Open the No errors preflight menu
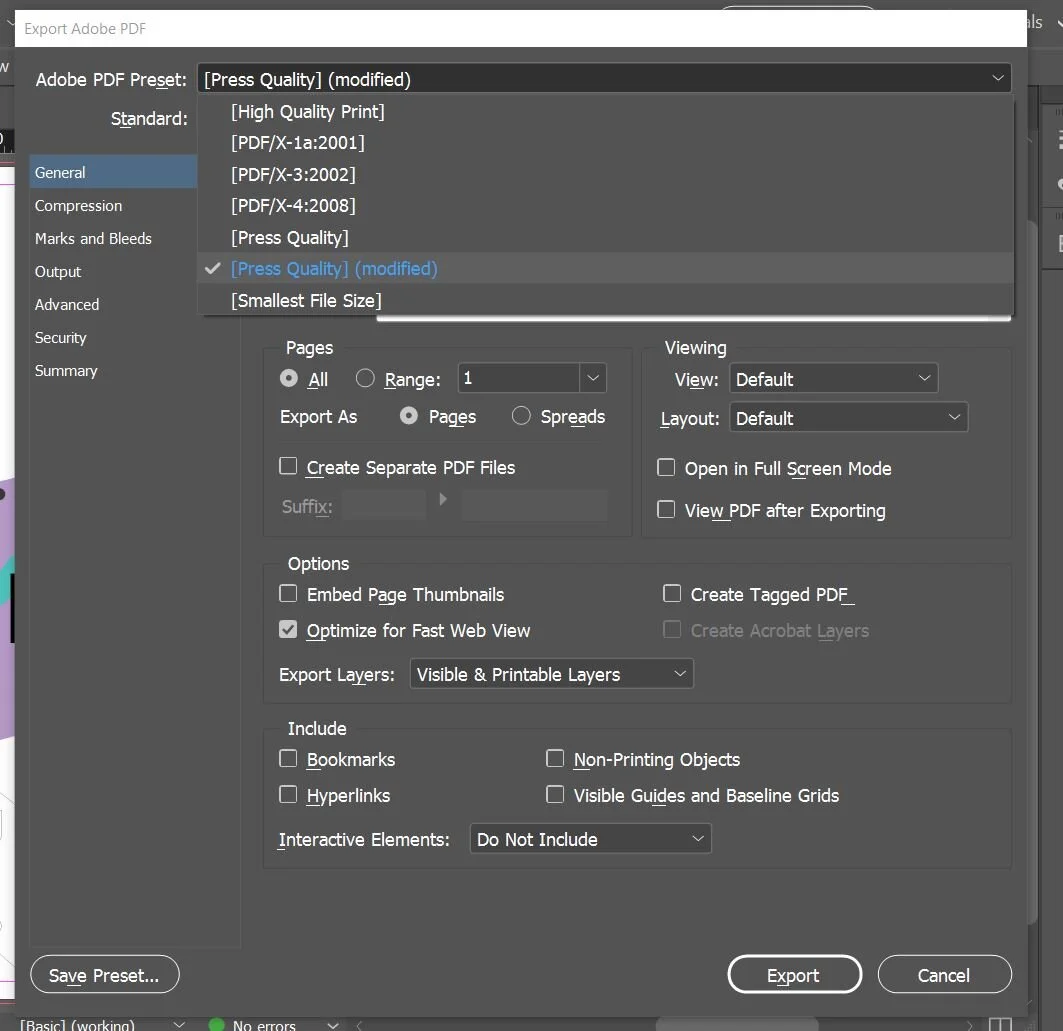1063x1031 pixels. pos(332,1025)
